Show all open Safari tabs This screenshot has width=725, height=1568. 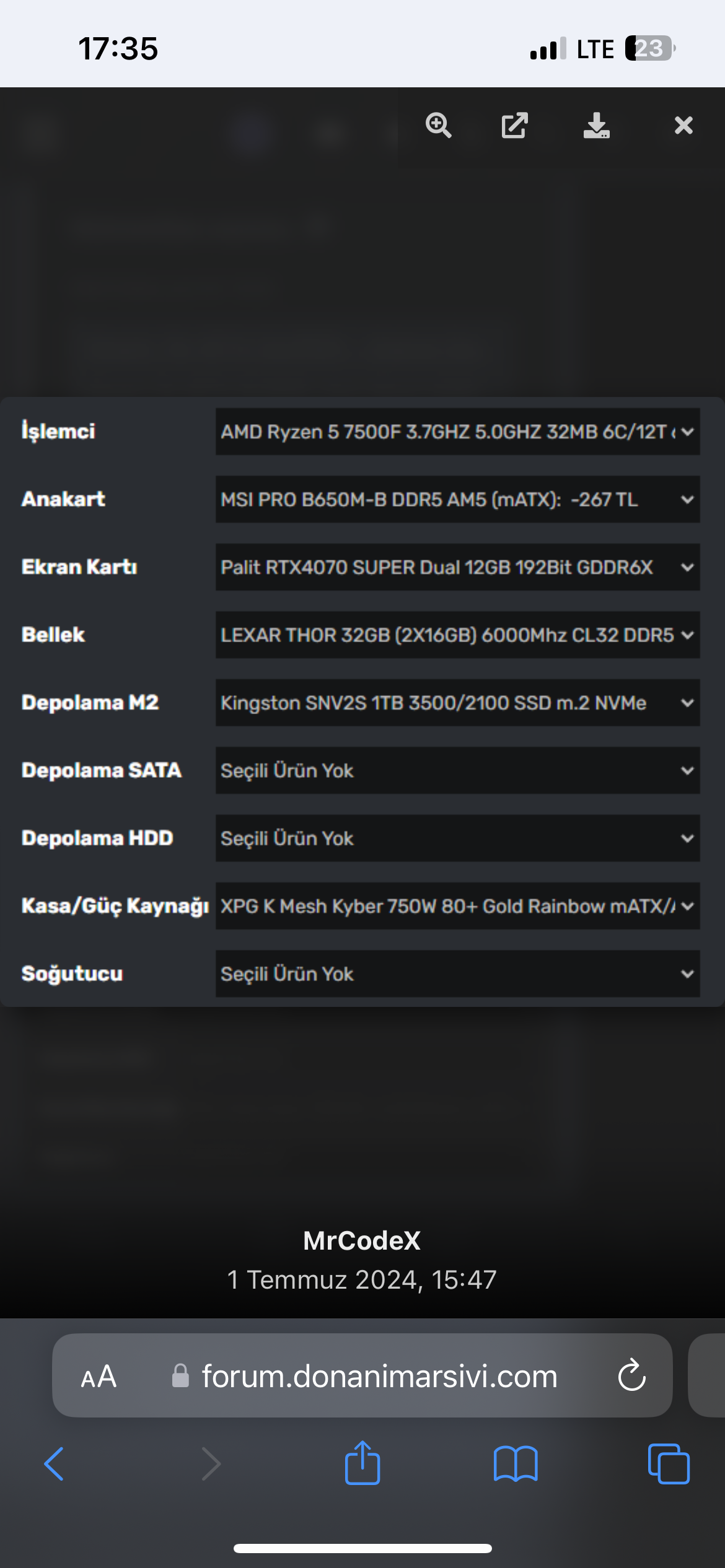pyautogui.click(x=668, y=1464)
